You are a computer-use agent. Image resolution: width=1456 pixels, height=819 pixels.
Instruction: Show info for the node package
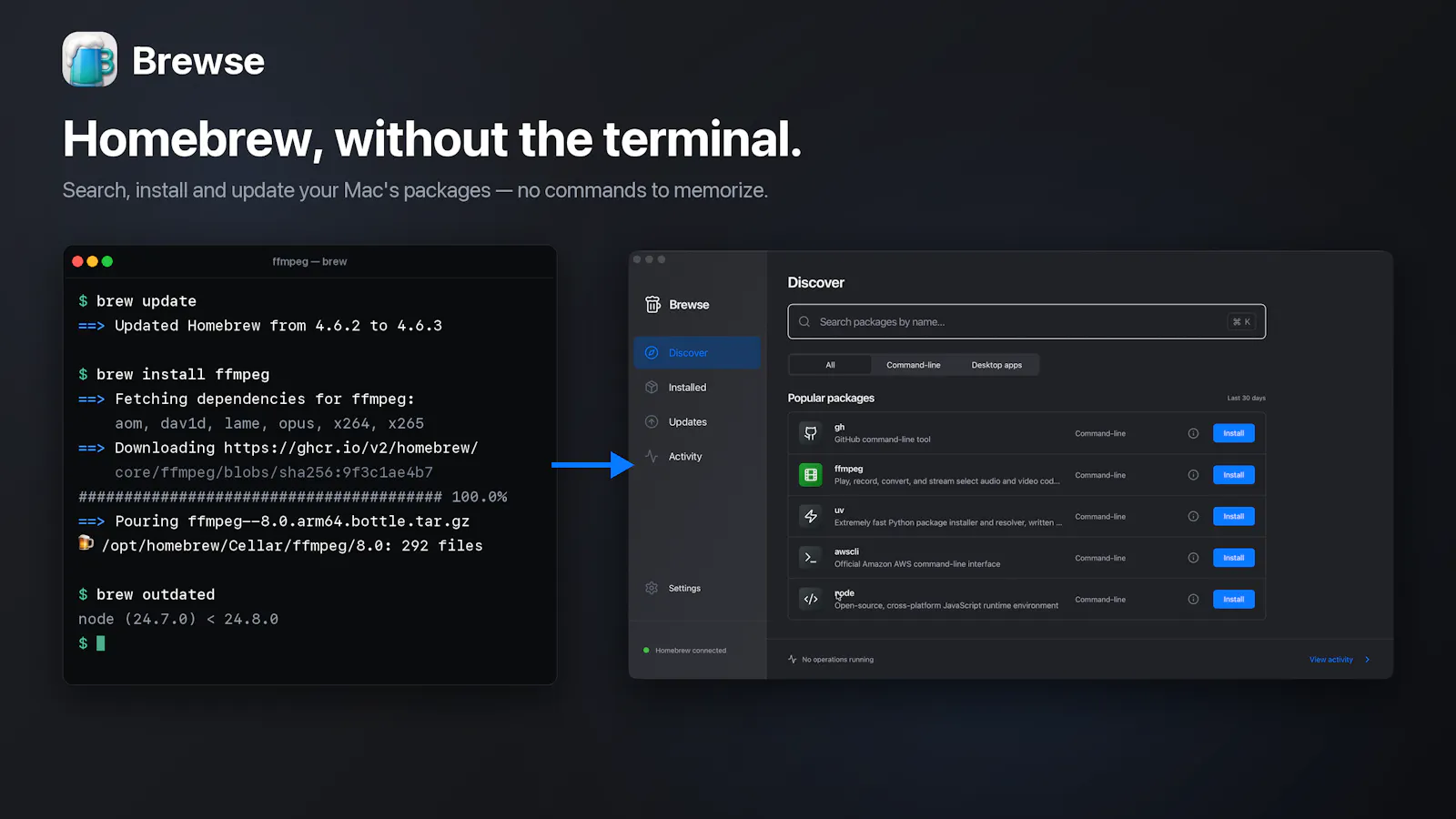[x=1193, y=599]
